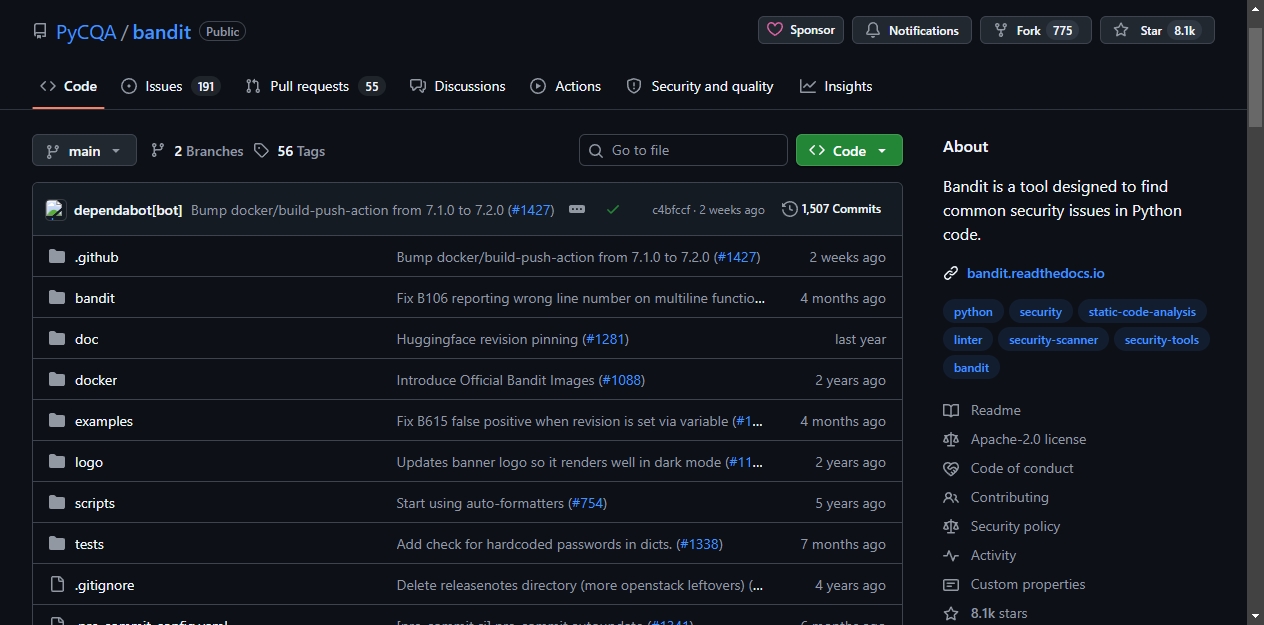Open the bandit folder

click(x=95, y=298)
